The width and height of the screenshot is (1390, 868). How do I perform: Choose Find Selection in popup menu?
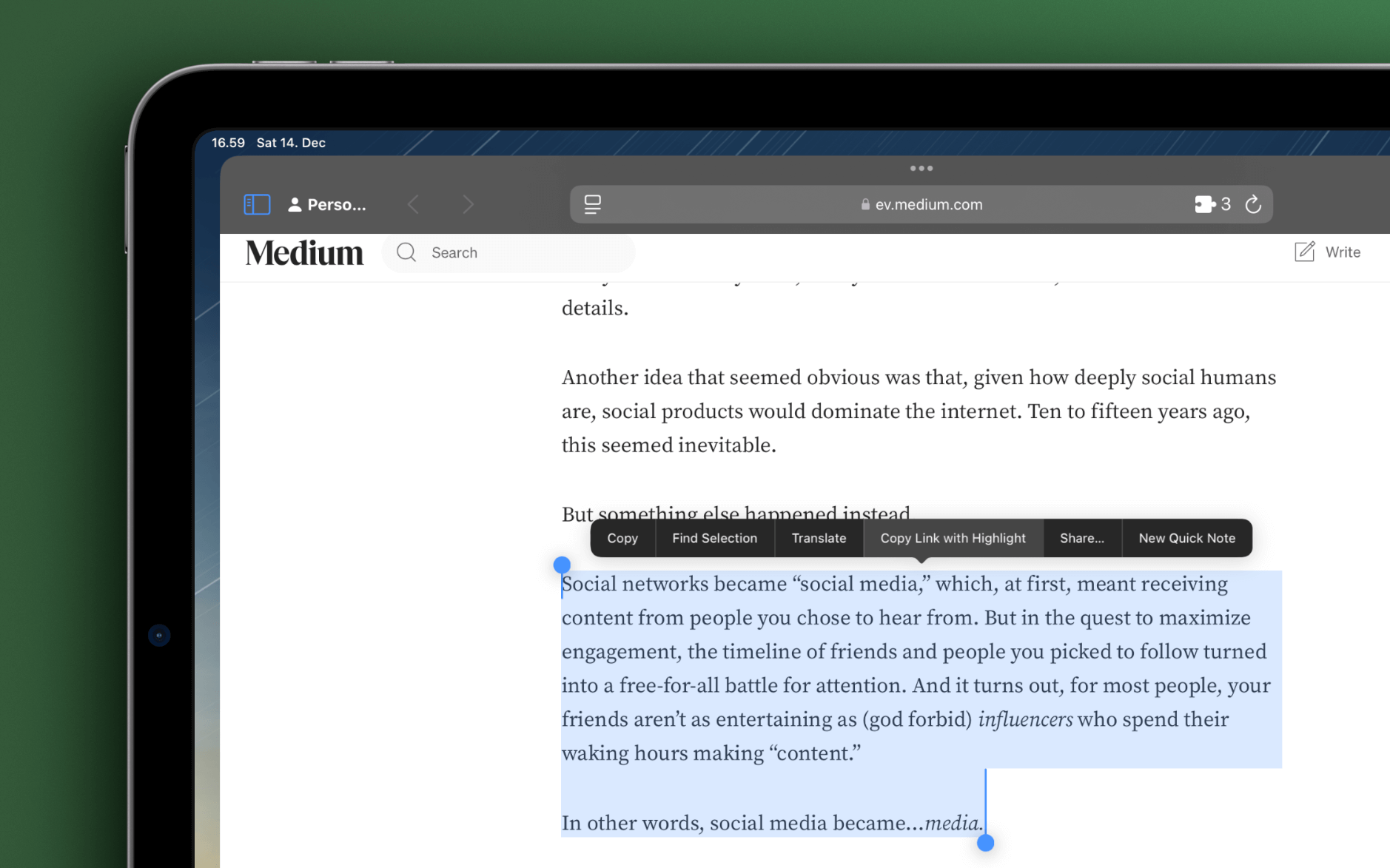tap(714, 538)
